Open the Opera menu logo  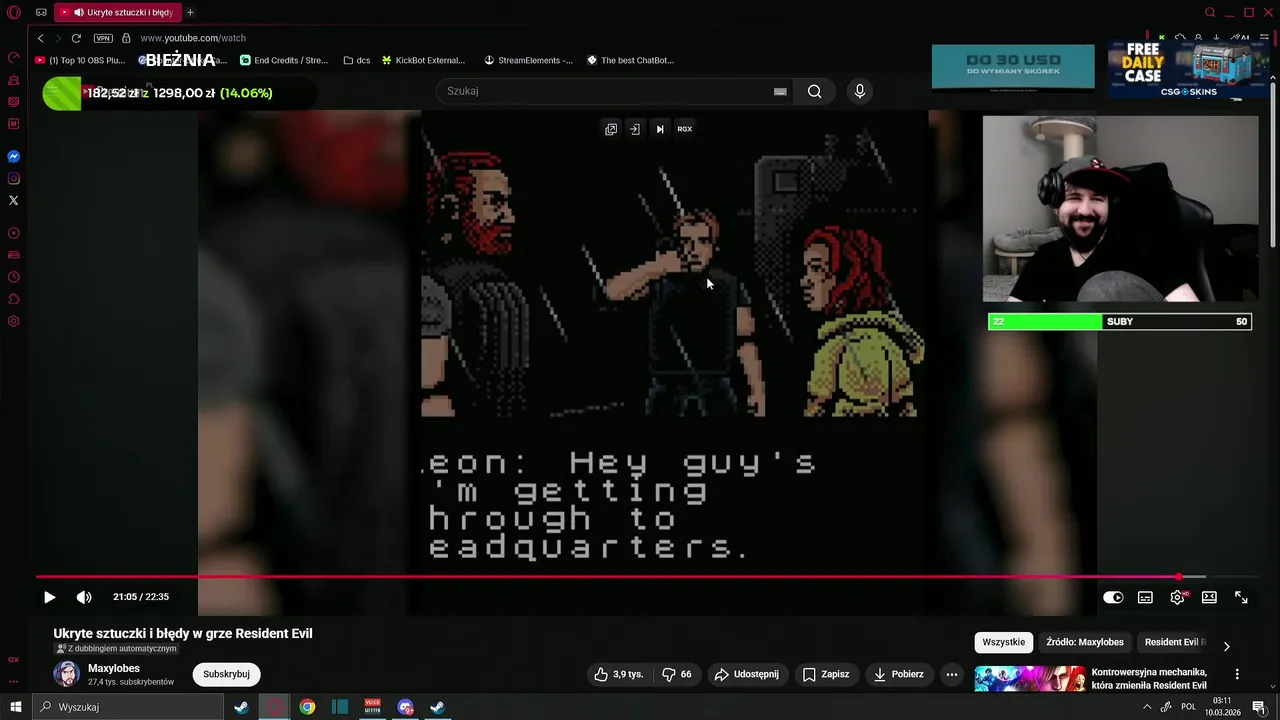[14, 13]
